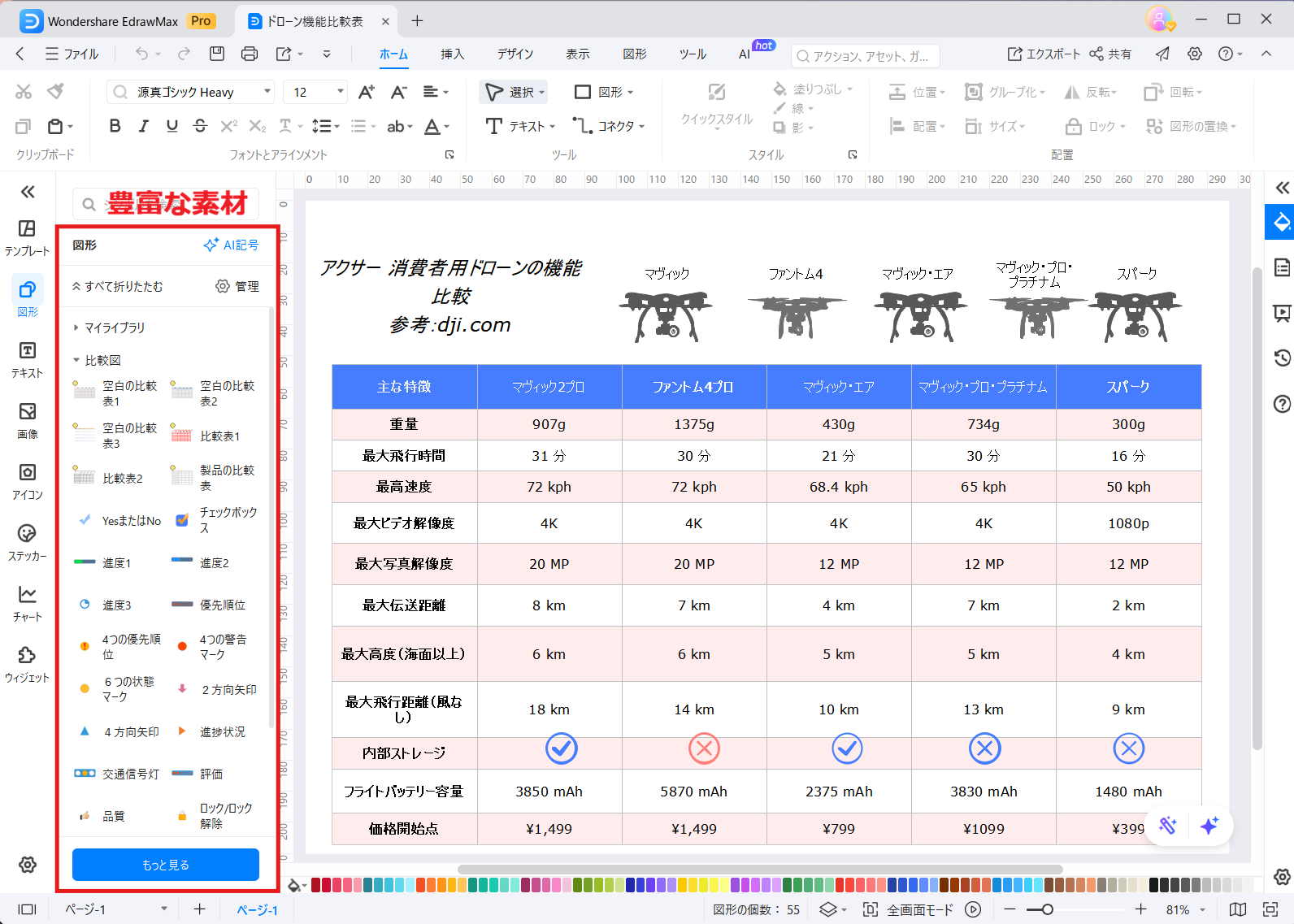Click the Save icon in the quick toolbar
1294x924 pixels.
(217, 54)
